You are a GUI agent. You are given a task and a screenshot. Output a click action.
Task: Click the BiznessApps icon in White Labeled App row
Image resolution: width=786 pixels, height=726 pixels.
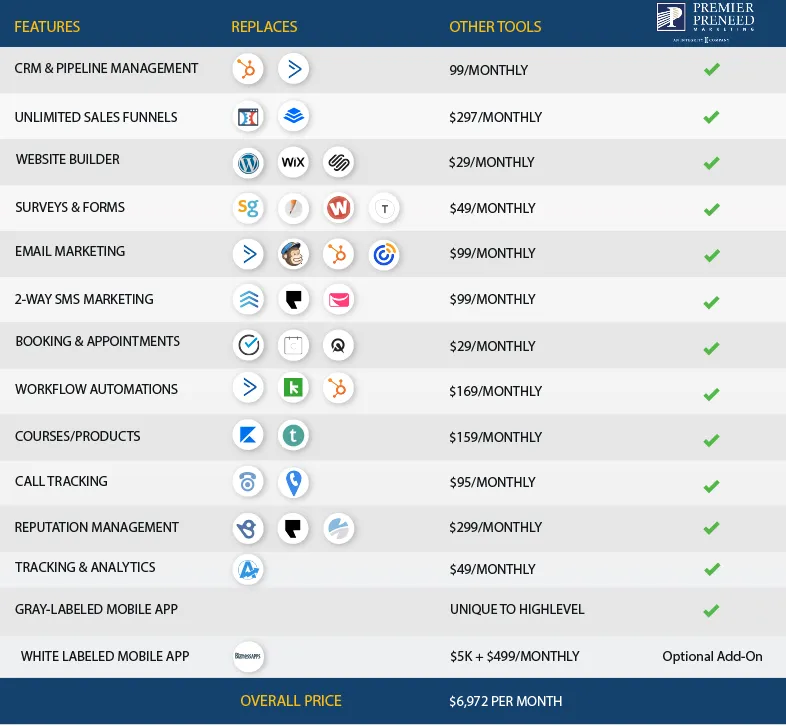248,656
